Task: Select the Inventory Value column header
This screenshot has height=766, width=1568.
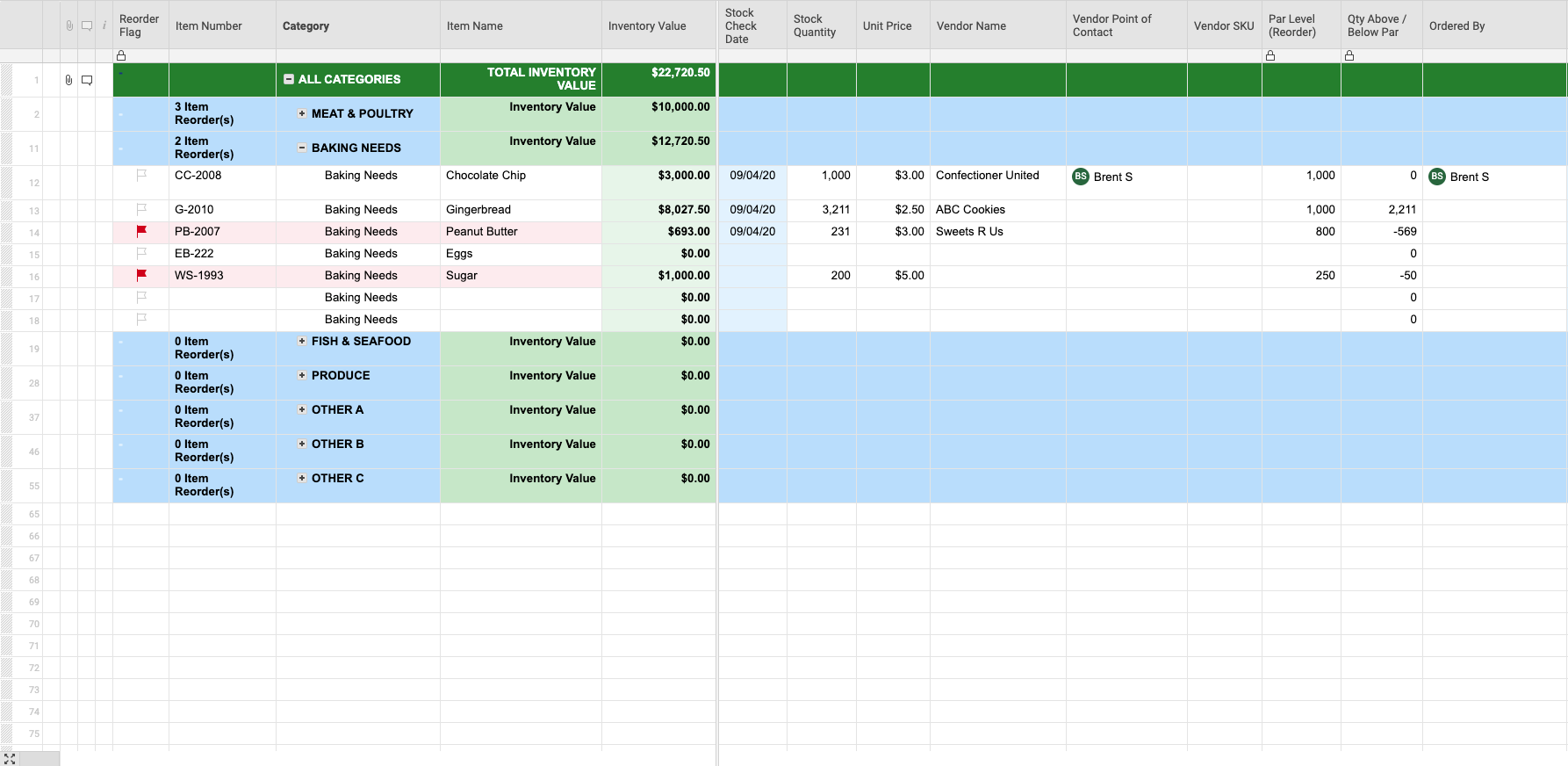Action: 658,25
